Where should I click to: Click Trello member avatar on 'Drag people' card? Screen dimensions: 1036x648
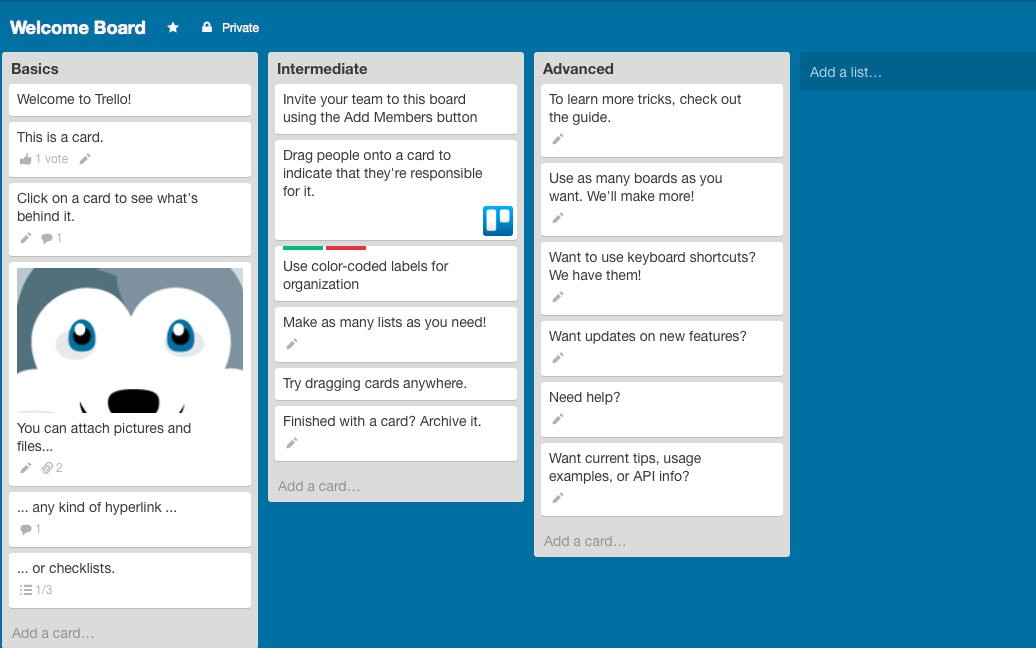(x=497, y=220)
